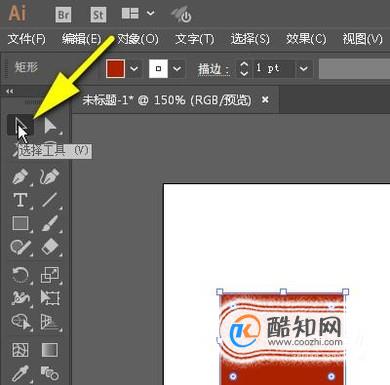Click the bottom-left corner radius widget

point(233,376)
